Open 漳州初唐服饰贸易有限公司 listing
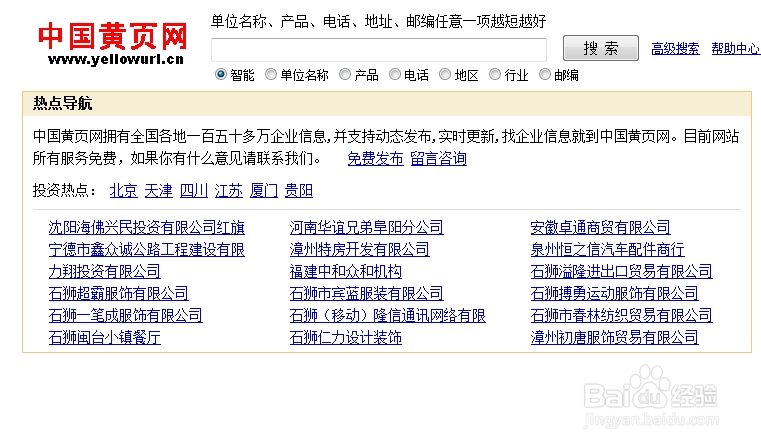 pyautogui.click(x=614, y=337)
